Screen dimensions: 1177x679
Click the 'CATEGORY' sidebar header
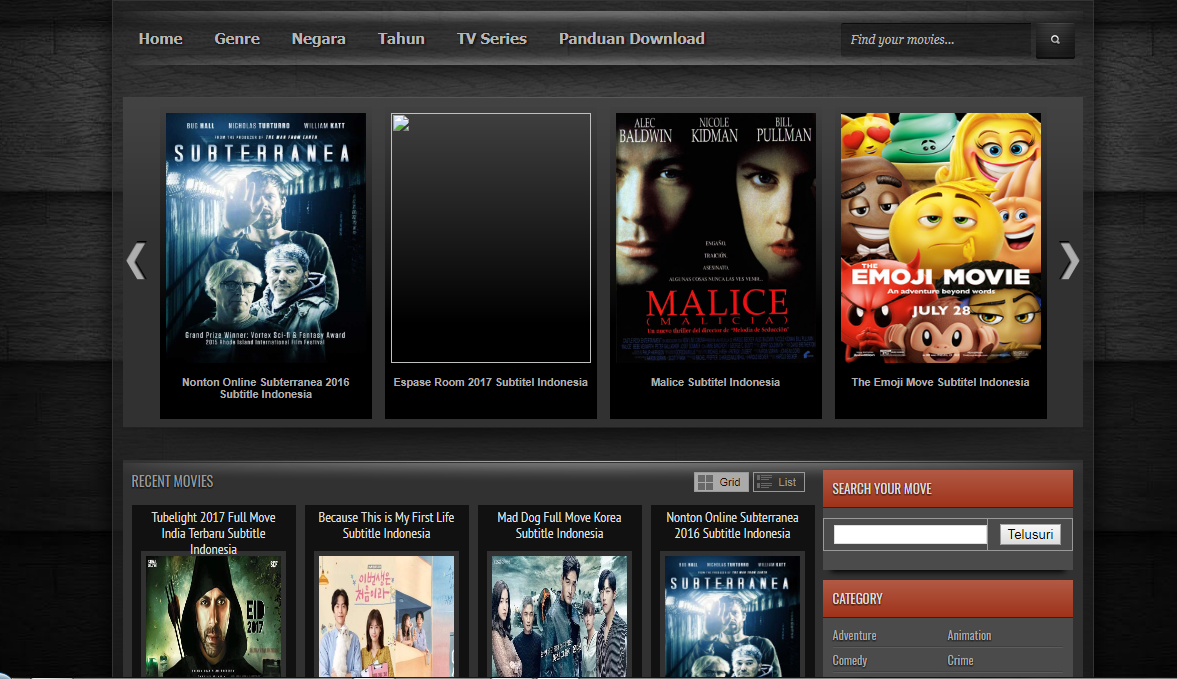point(947,599)
